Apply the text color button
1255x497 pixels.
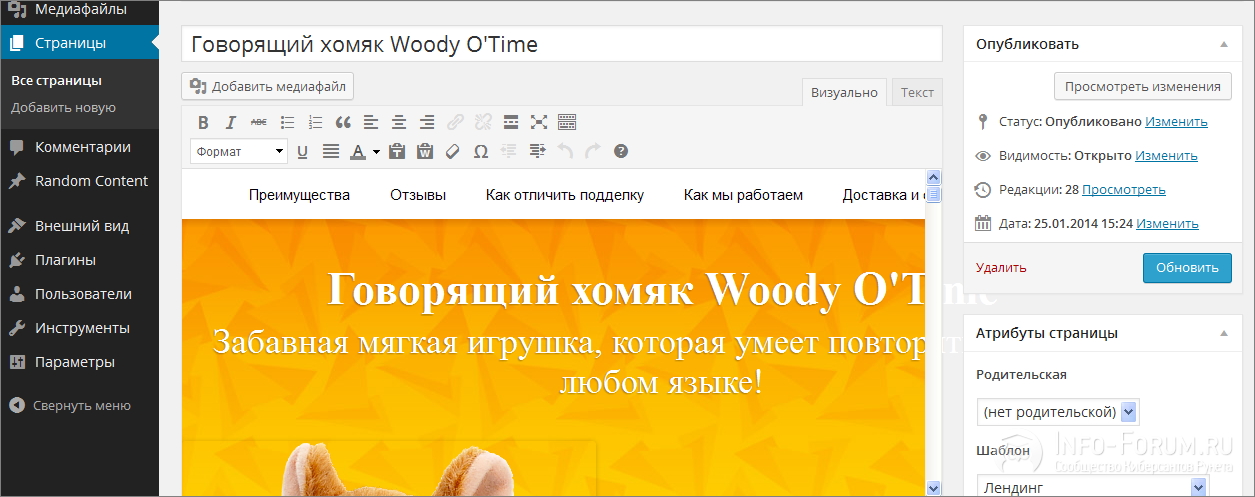(x=358, y=151)
